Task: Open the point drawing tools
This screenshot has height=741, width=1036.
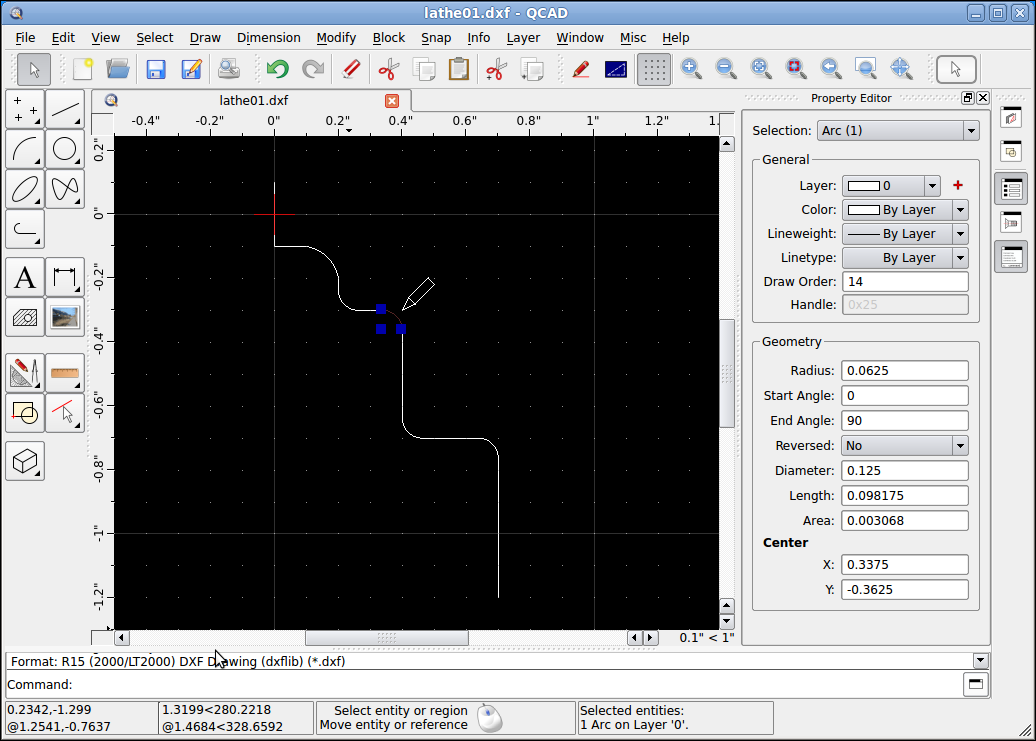Action: point(25,109)
